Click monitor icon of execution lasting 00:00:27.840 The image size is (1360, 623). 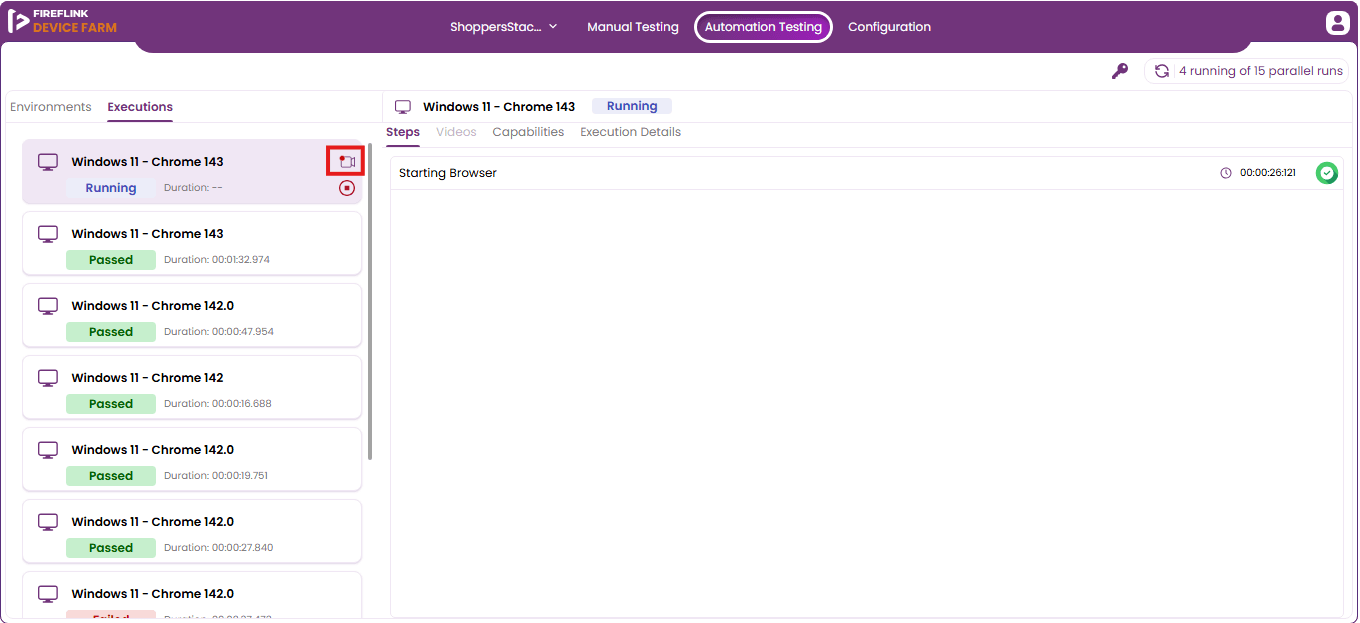48,522
